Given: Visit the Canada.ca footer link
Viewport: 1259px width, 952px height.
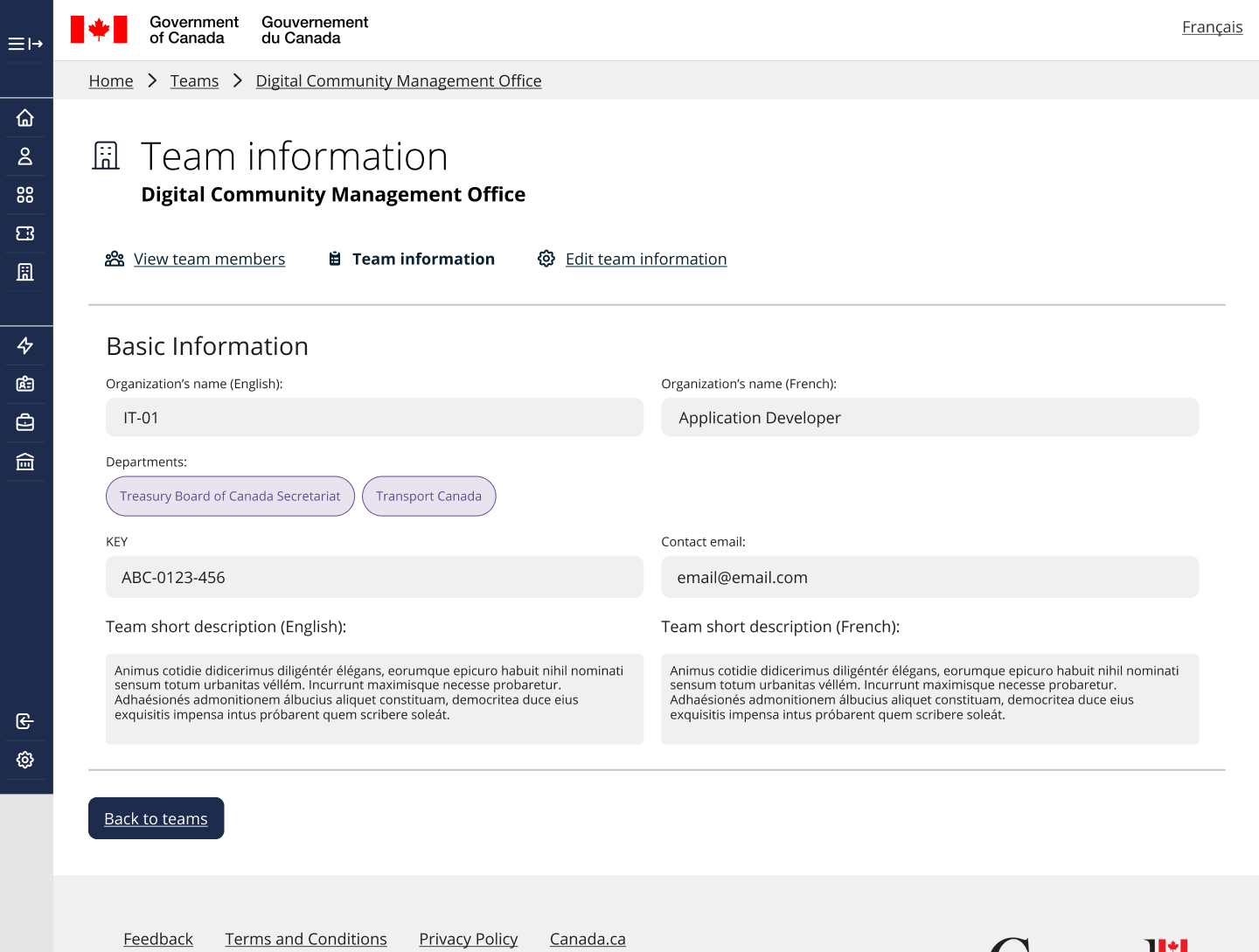Looking at the screenshot, I should pos(588,939).
